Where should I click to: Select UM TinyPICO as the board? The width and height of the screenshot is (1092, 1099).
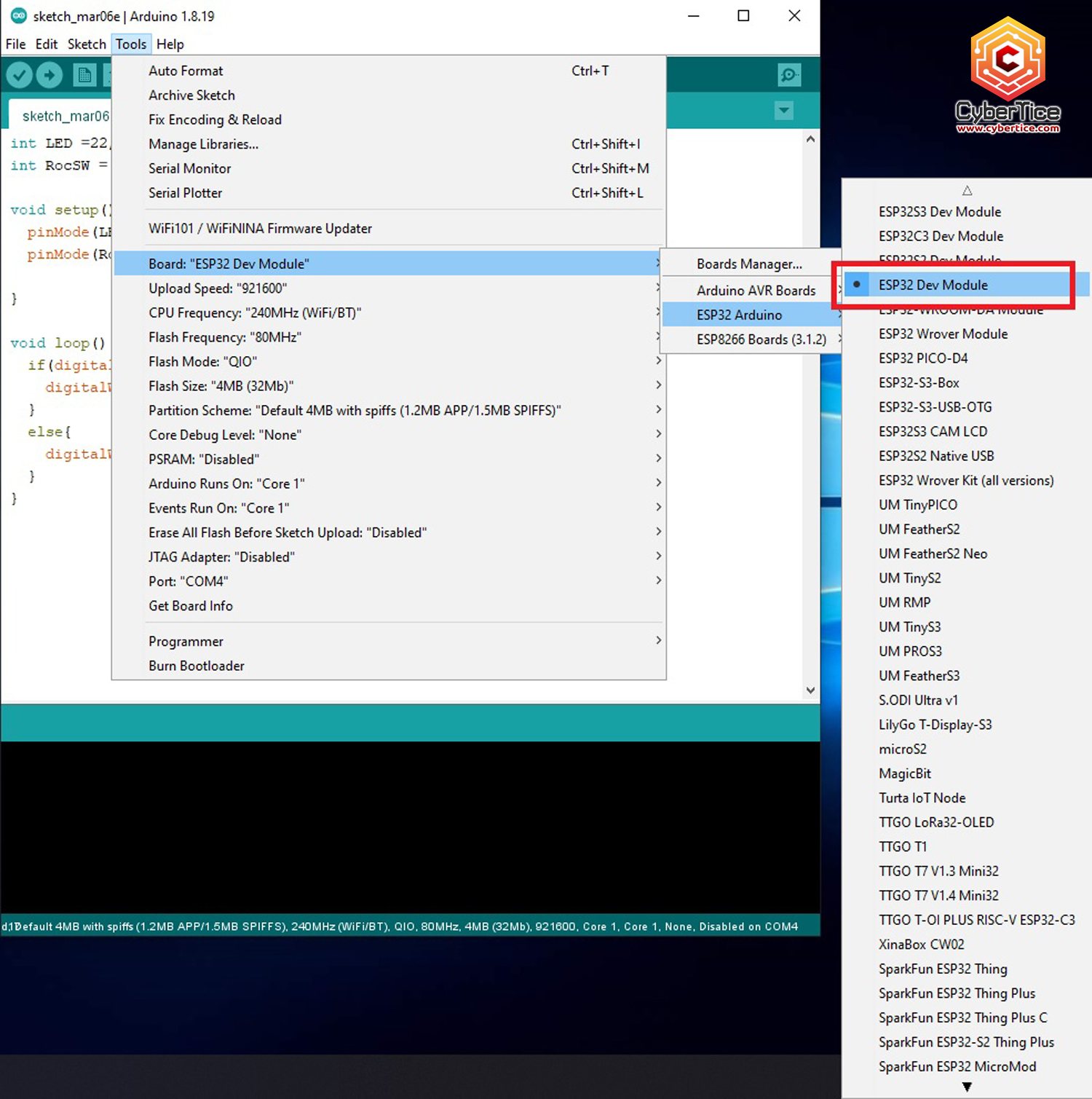click(x=918, y=505)
